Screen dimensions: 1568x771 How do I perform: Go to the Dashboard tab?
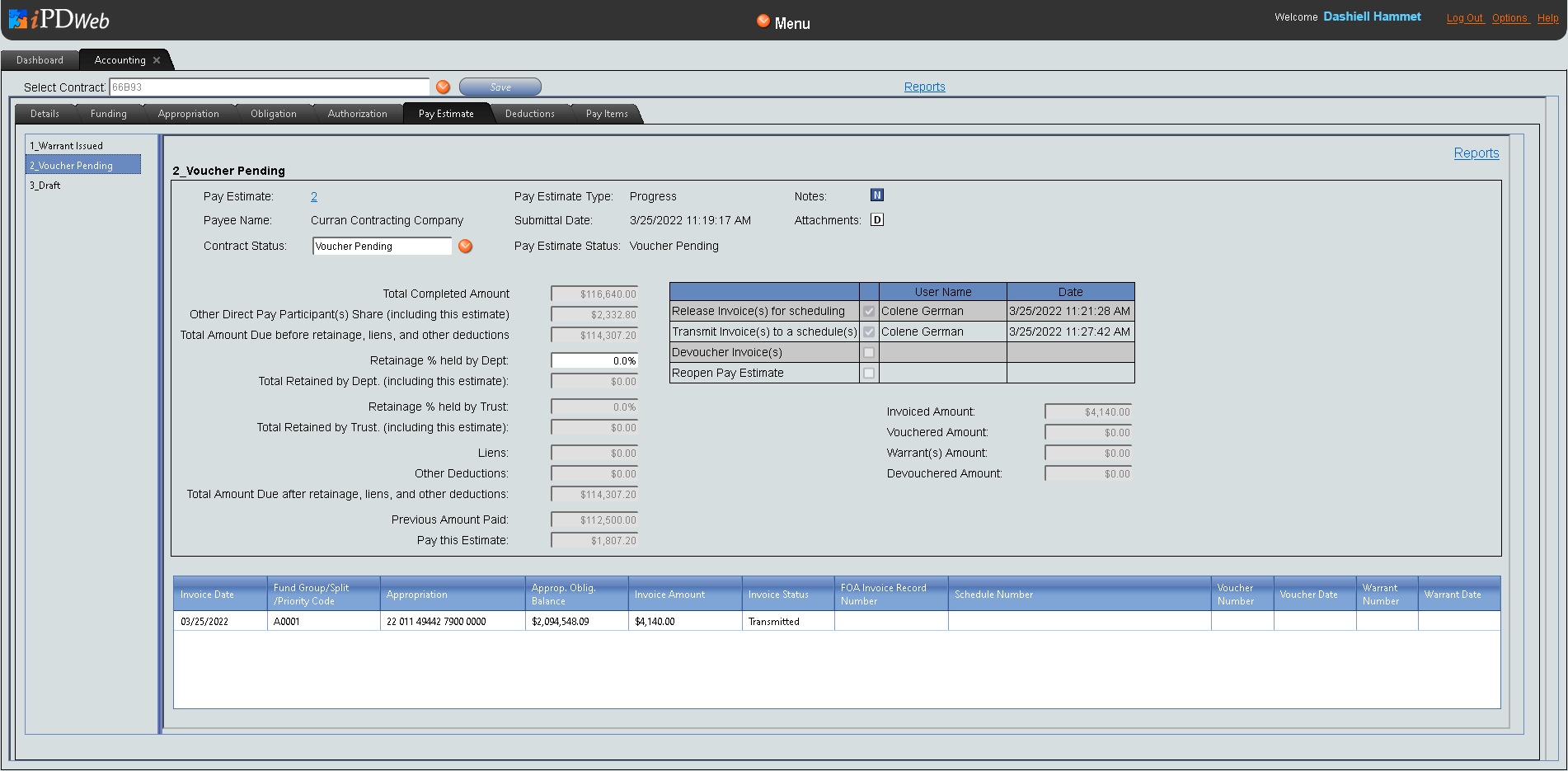tap(40, 60)
